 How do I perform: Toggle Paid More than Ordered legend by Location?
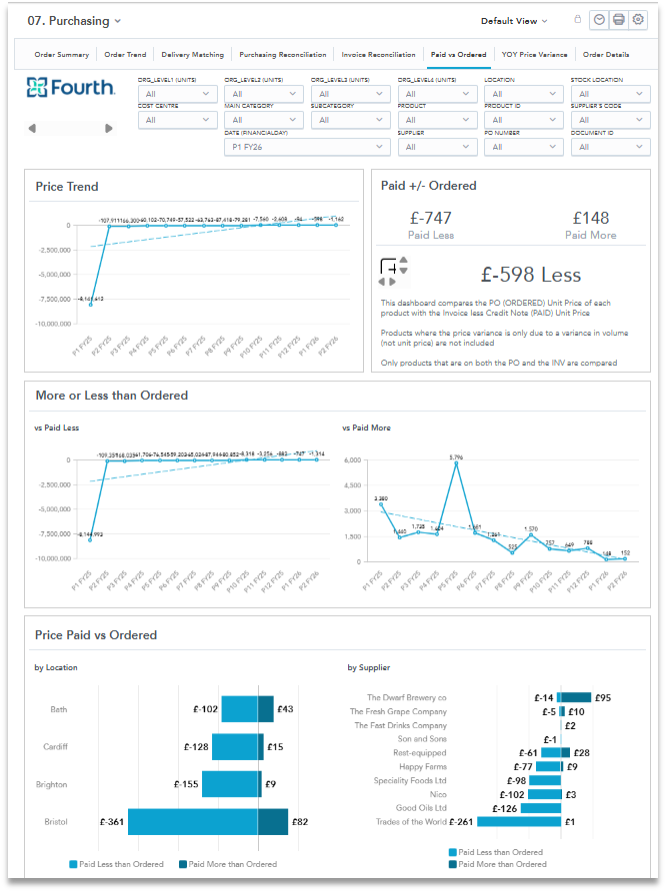[x=227, y=864]
